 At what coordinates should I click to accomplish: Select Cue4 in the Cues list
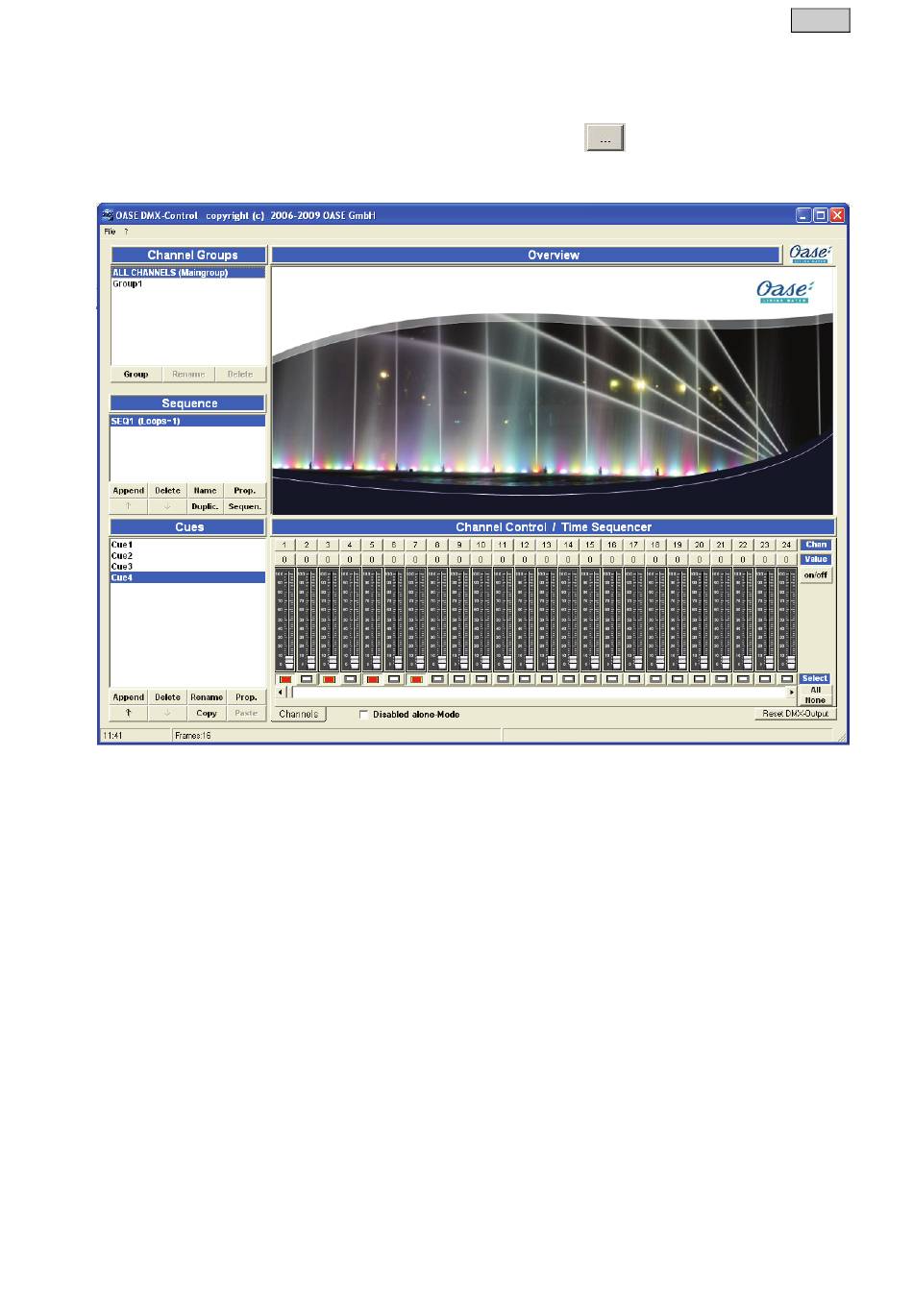[188, 578]
